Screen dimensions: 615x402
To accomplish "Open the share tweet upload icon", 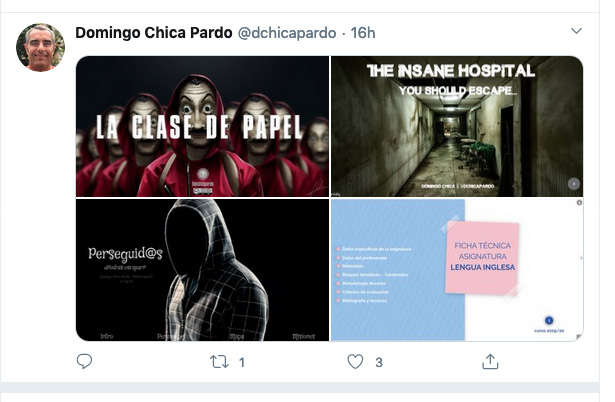I will [490, 362].
